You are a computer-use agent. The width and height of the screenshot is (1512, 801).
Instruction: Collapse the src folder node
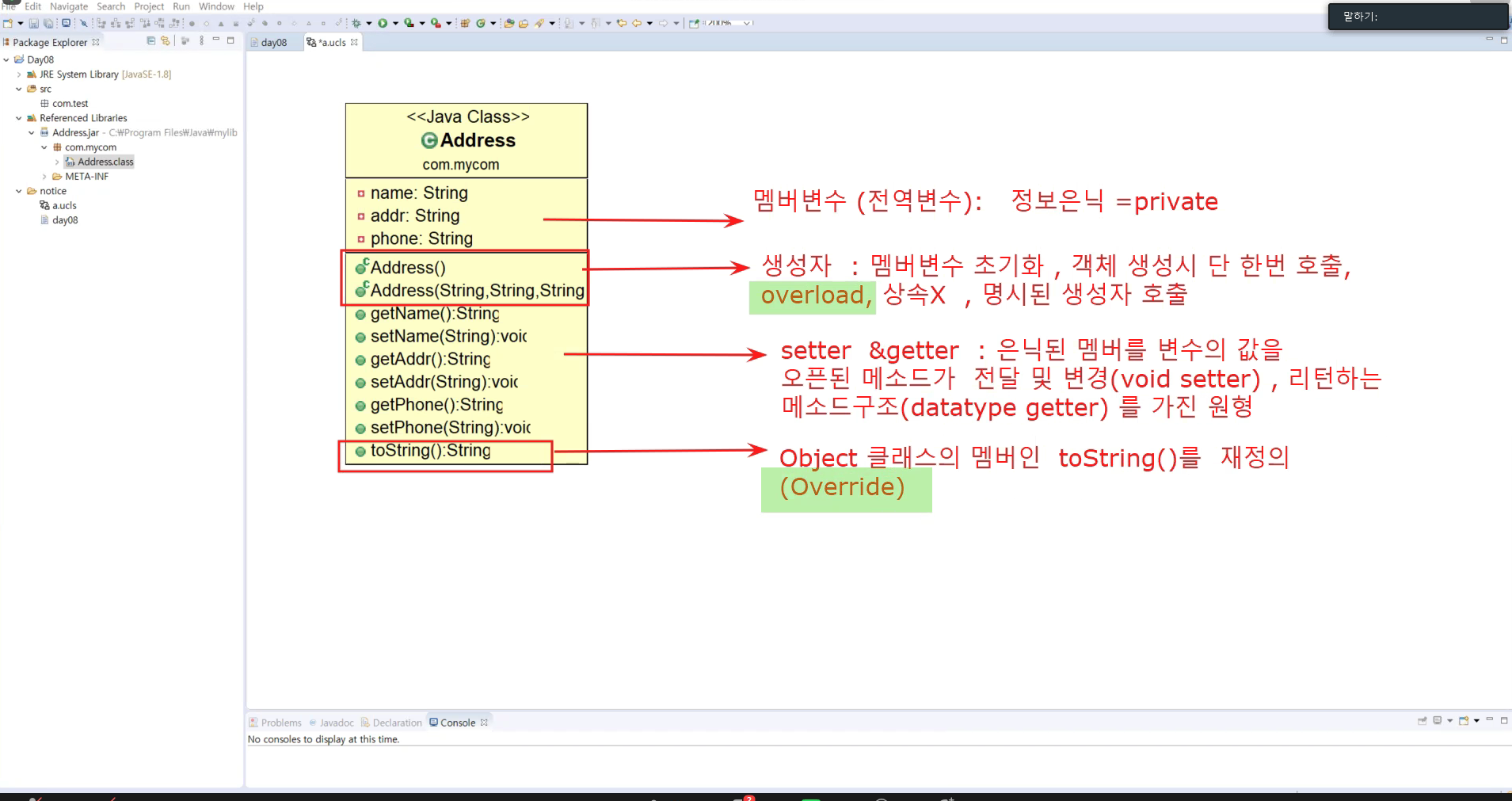[19, 89]
